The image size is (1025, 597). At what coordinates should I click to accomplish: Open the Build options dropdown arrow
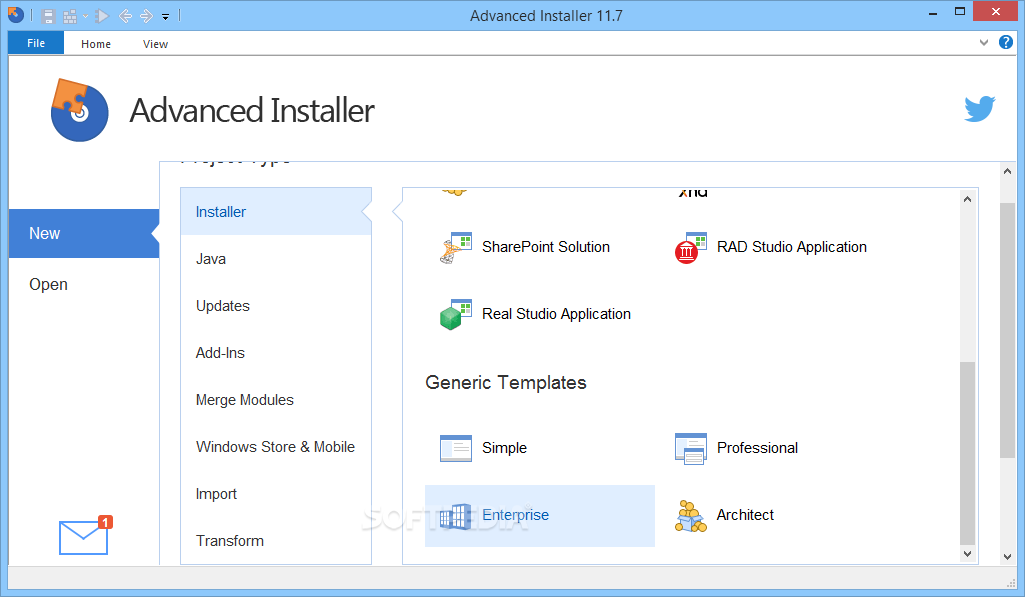[x=85, y=16]
